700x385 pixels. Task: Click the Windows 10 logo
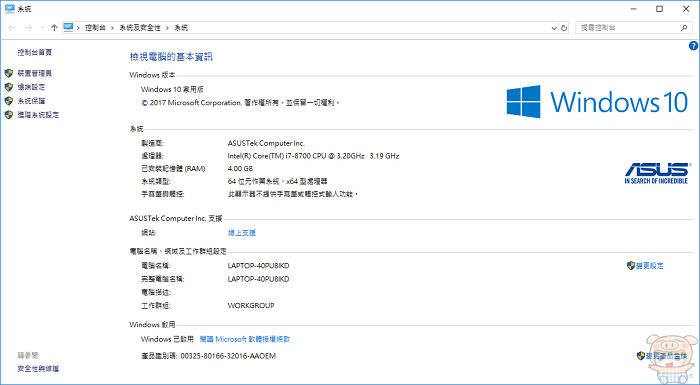pos(597,102)
